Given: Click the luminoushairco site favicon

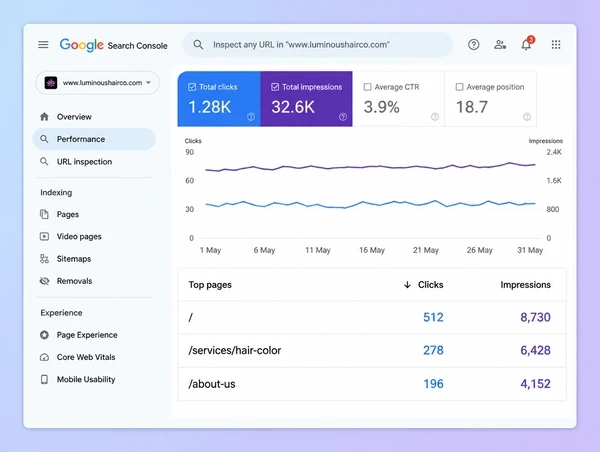Looking at the screenshot, I should [51, 83].
